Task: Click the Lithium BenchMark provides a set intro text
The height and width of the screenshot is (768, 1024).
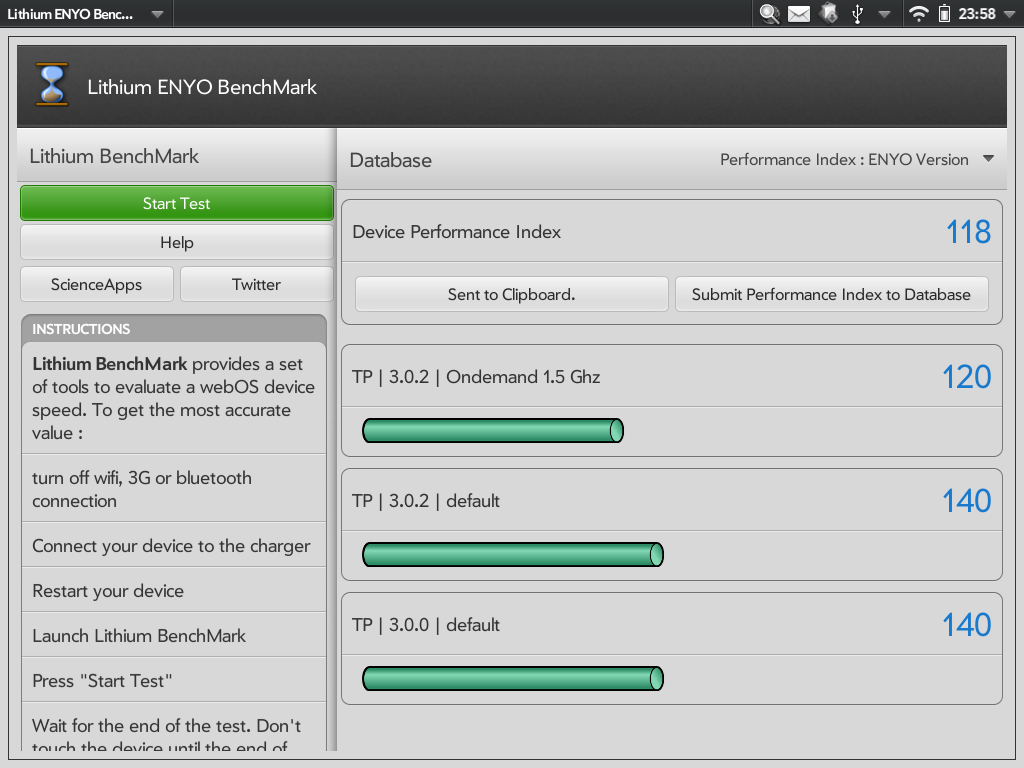Action: coord(174,398)
